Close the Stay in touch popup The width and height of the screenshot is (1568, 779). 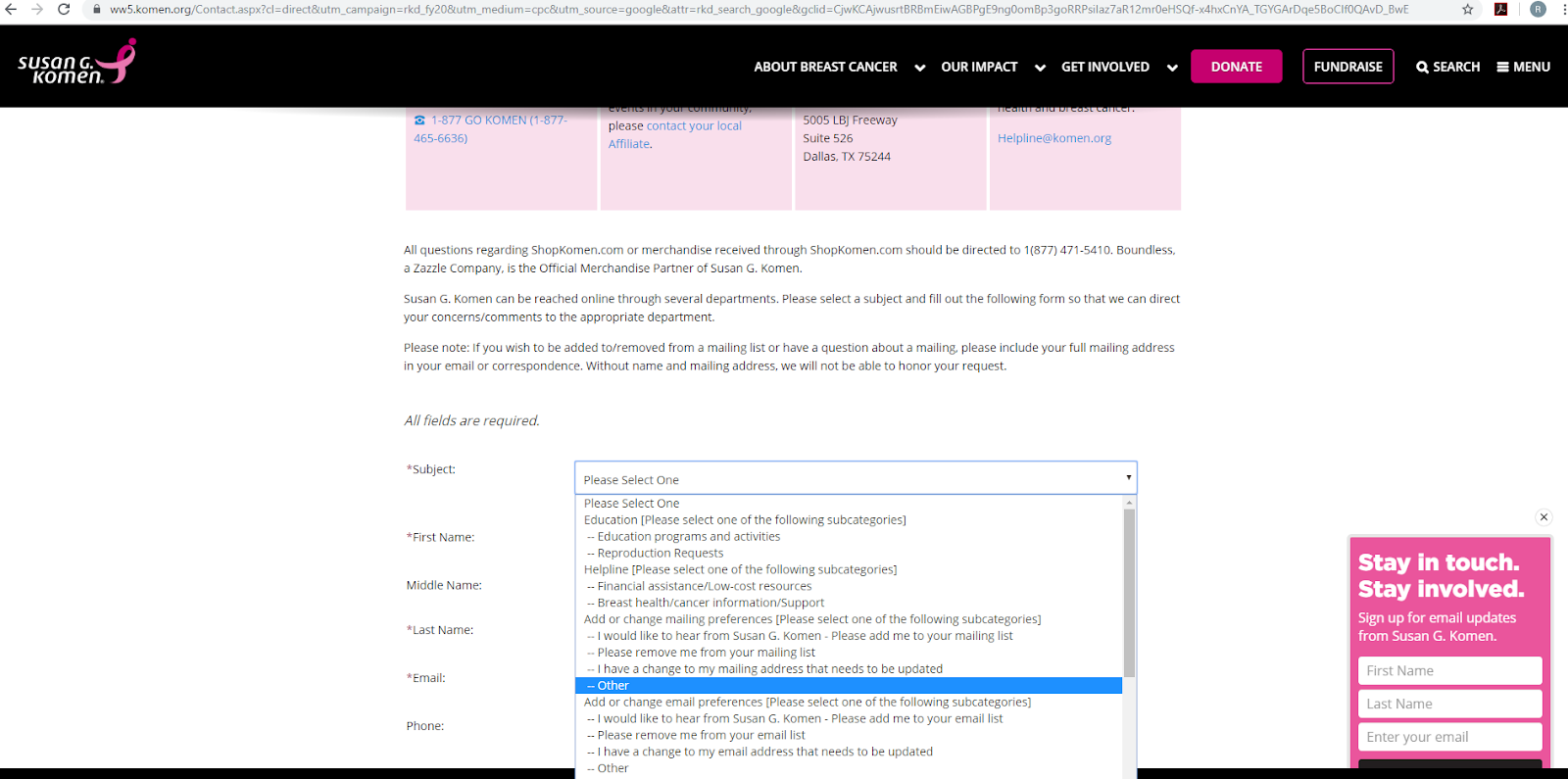tap(1543, 517)
